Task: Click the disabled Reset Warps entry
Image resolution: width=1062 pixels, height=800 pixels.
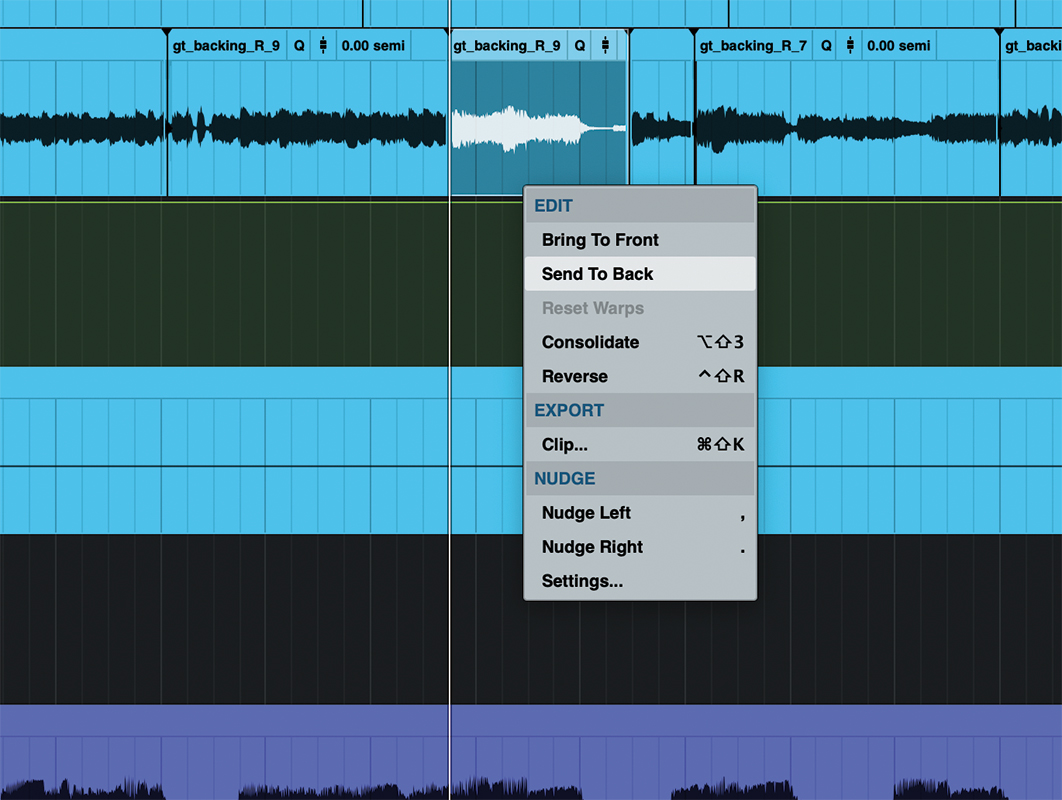Action: pyautogui.click(x=640, y=308)
